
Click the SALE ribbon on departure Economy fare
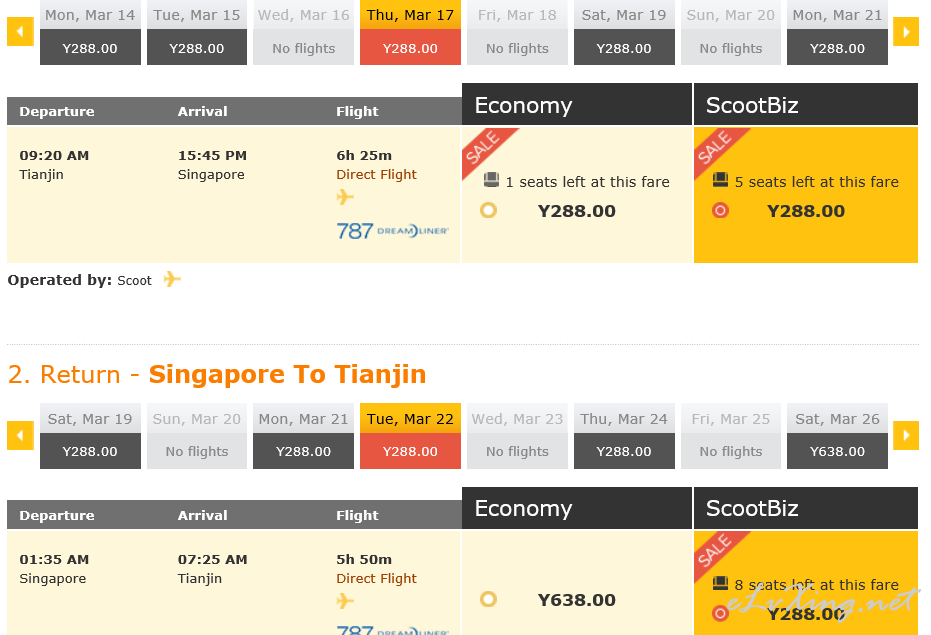[x=487, y=151]
